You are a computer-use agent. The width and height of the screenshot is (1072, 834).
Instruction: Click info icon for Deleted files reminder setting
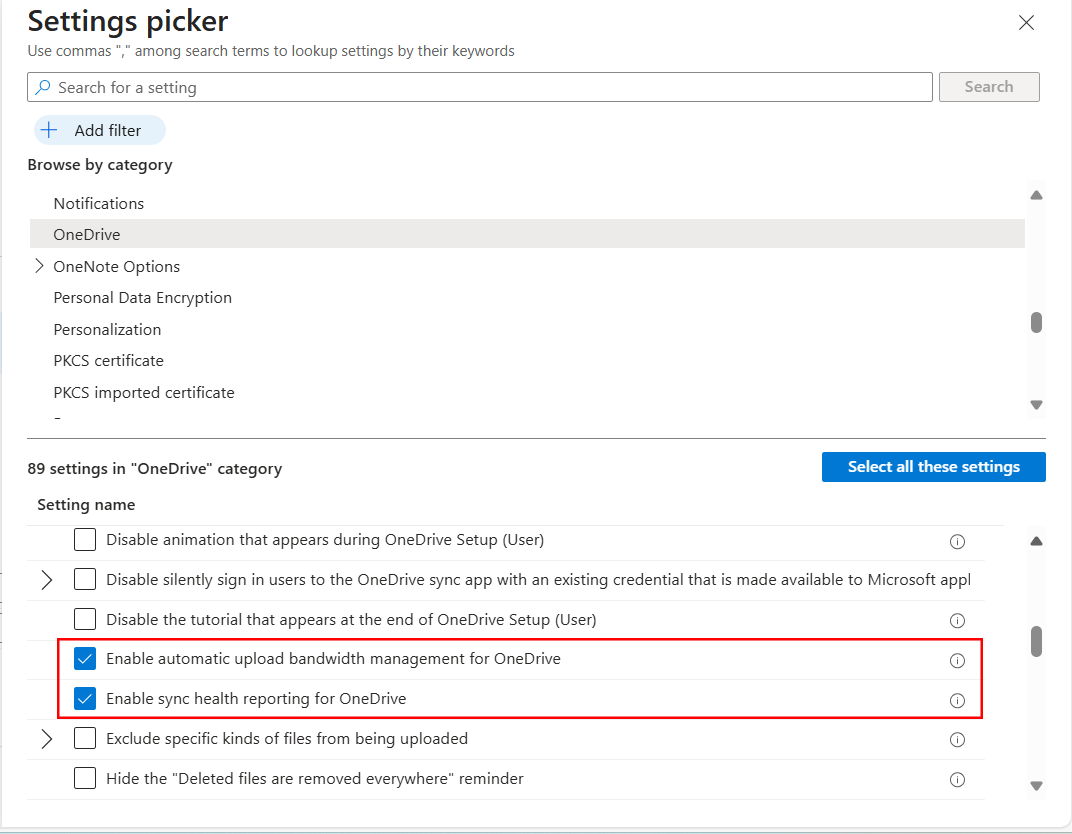[x=957, y=779]
